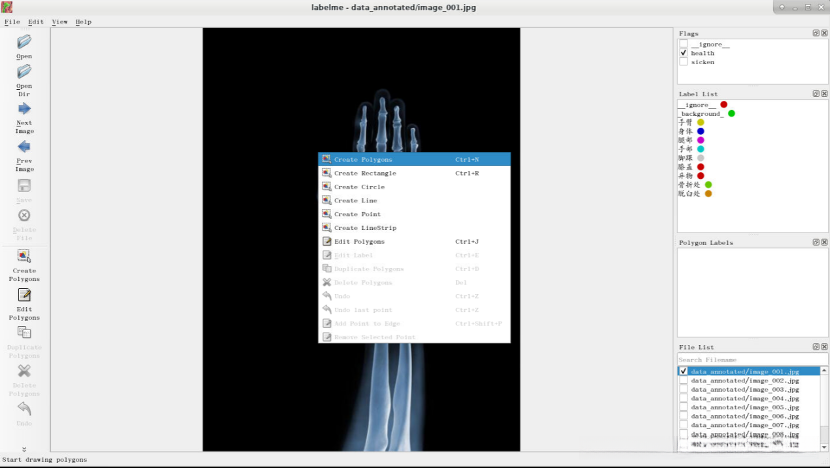Choose Create Line from the context menu
Viewport: 830px width, 468px height.
tap(414, 201)
